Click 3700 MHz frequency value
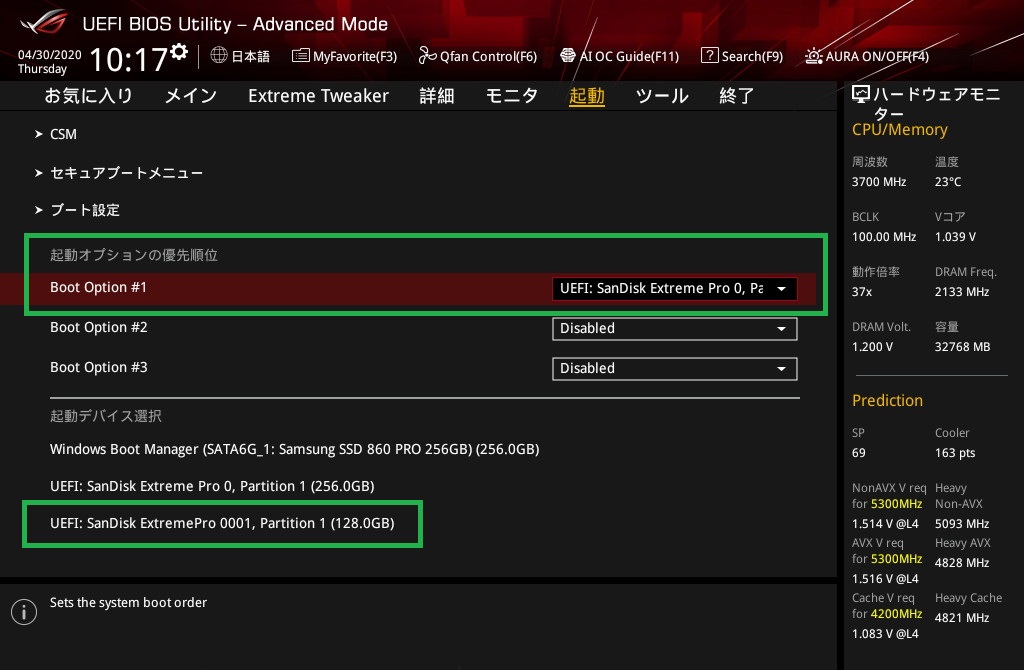1024x670 pixels. click(x=878, y=182)
